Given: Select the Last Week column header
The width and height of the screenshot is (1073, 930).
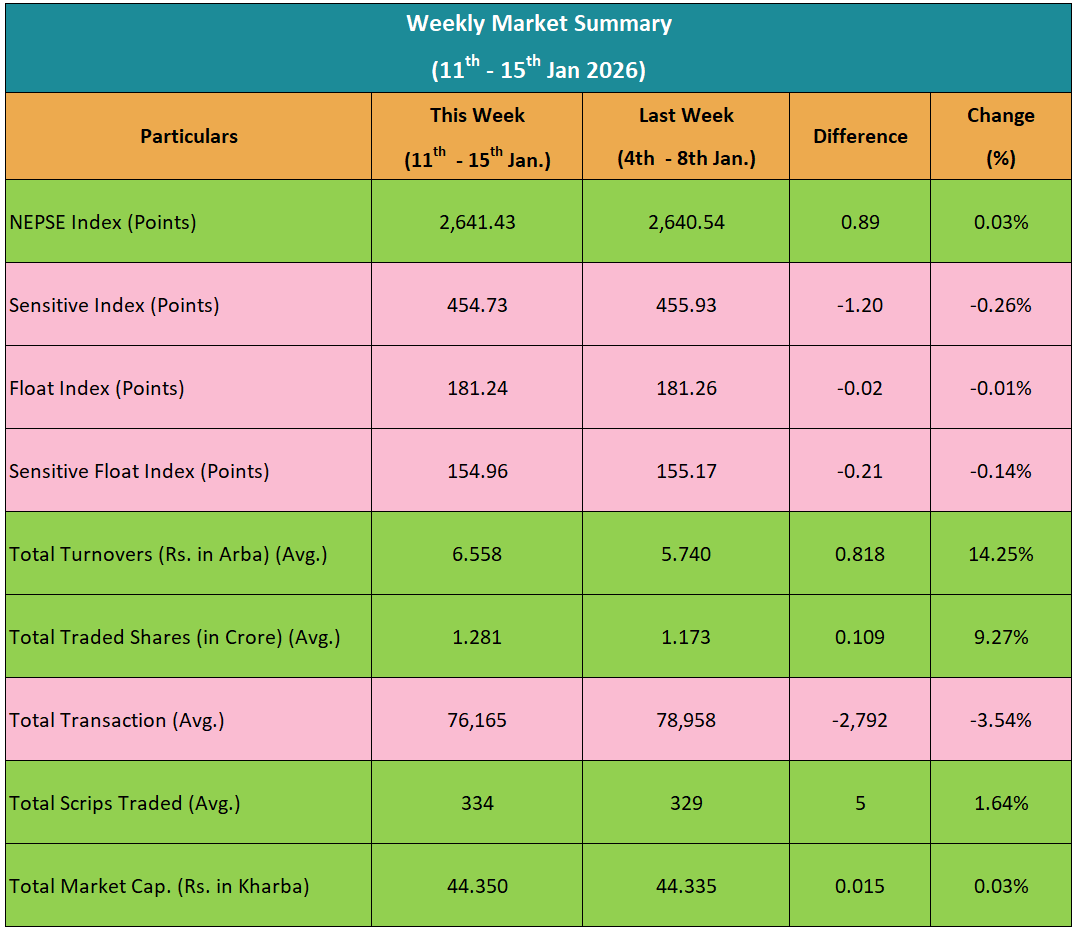Looking at the screenshot, I should click(x=686, y=137).
